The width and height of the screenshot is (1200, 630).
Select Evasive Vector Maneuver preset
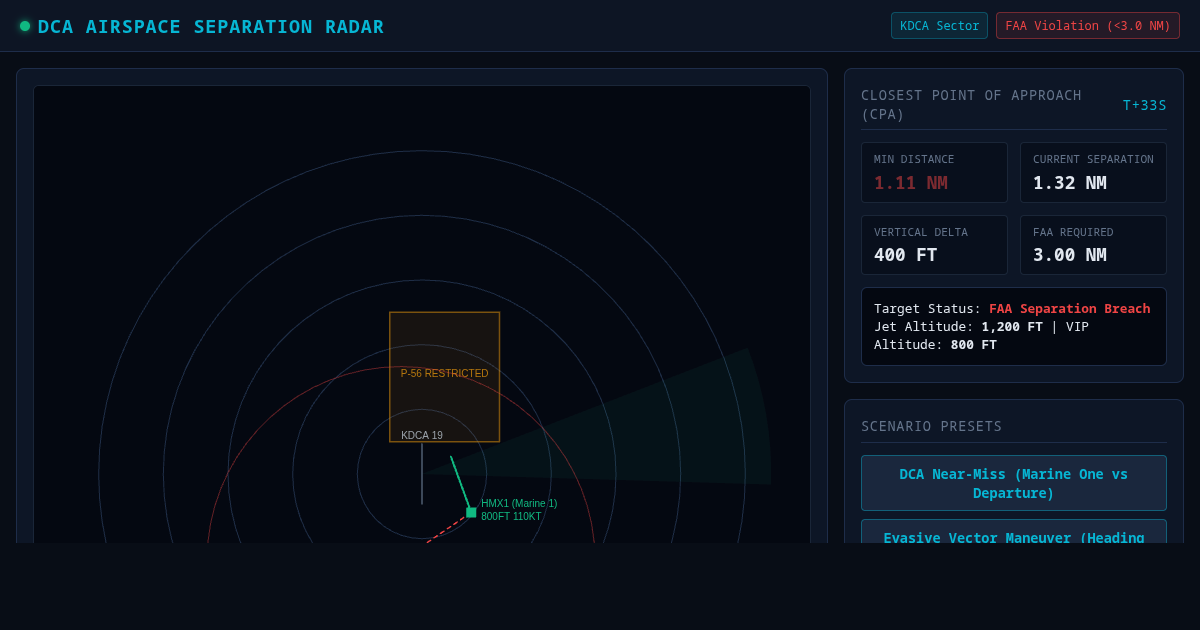click(x=1014, y=531)
